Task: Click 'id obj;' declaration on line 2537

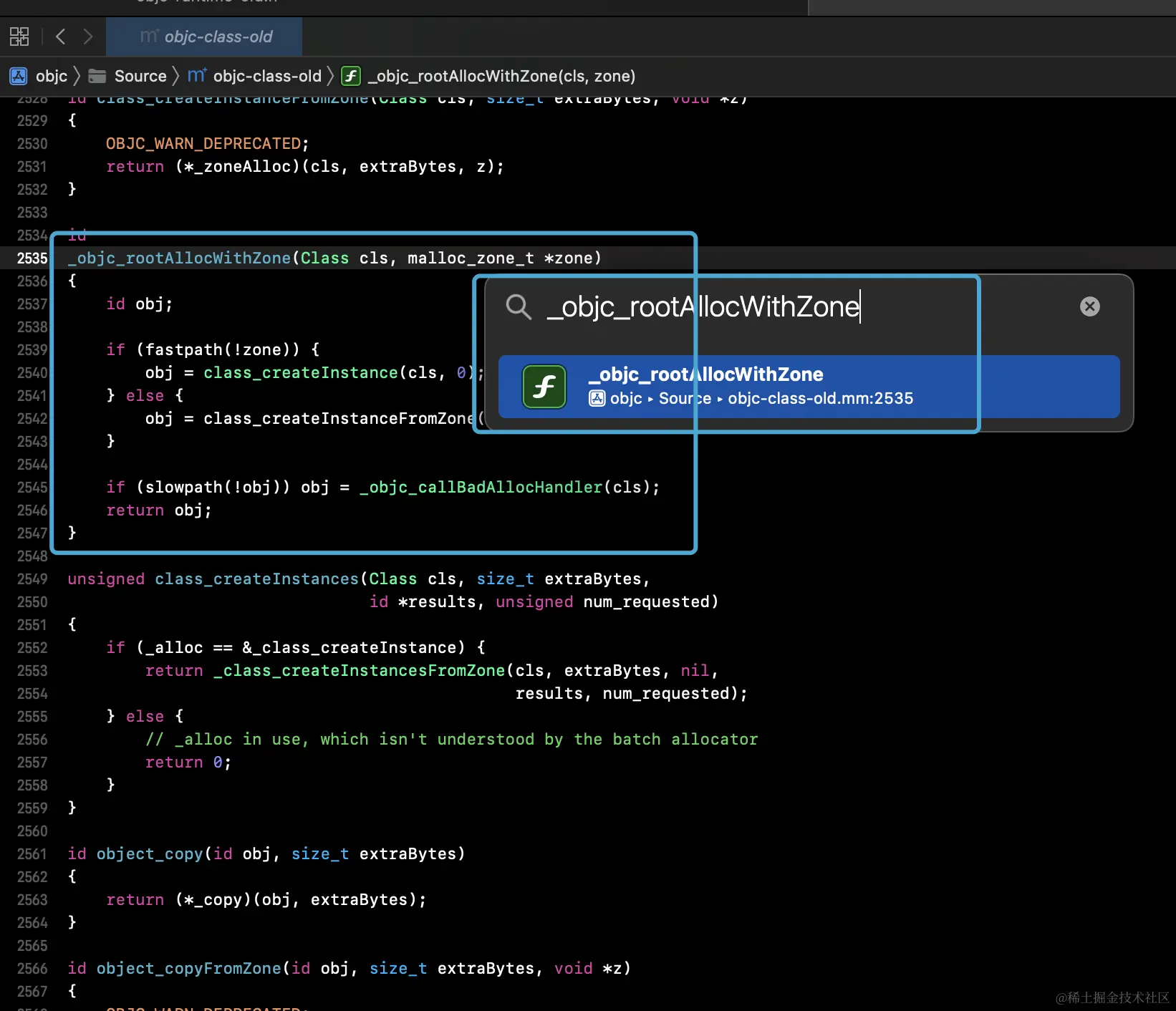Action: (x=140, y=304)
